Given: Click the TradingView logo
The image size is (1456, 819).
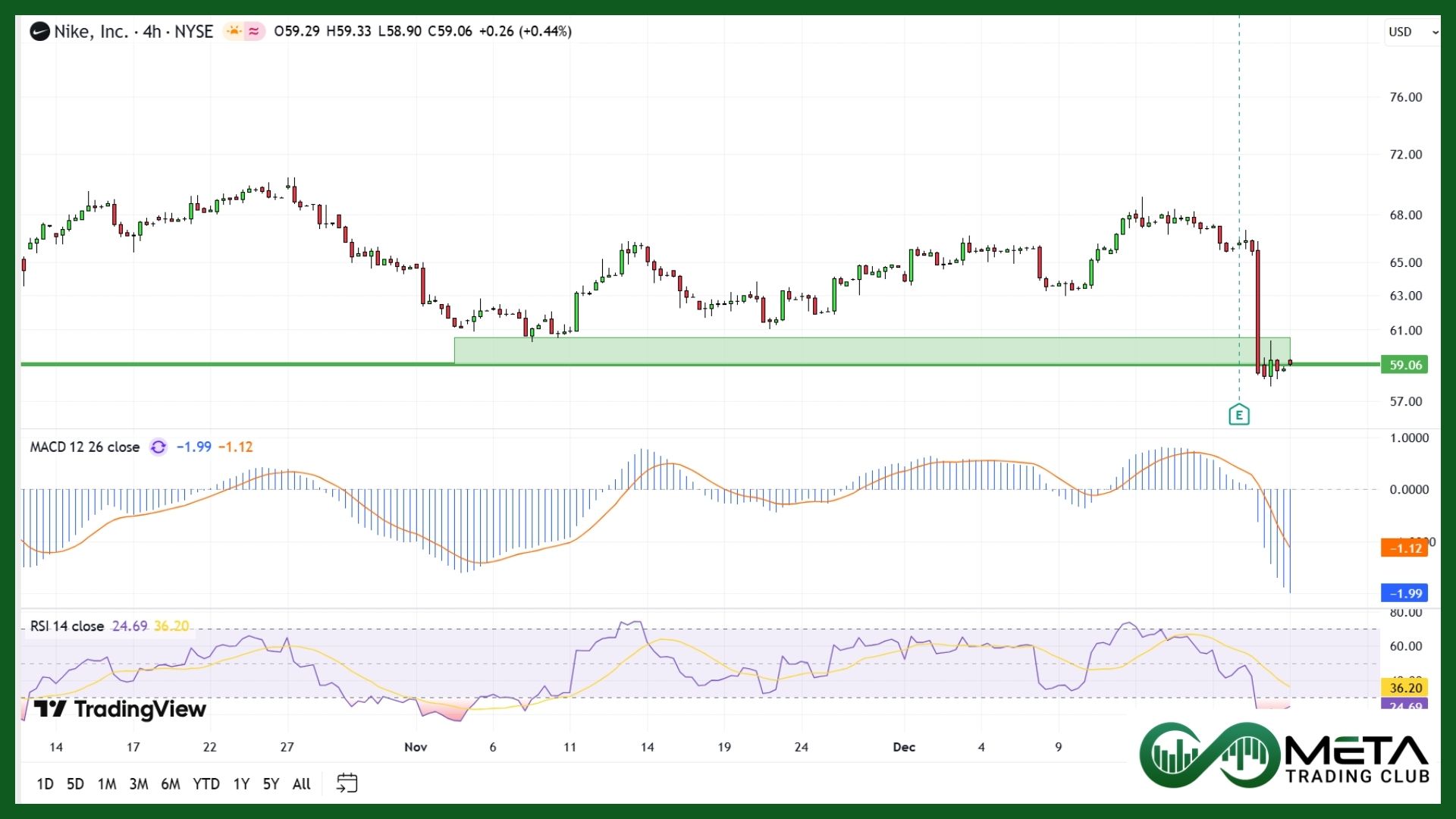Looking at the screenshot, I should pyautogui.click(x=120, y=709).
